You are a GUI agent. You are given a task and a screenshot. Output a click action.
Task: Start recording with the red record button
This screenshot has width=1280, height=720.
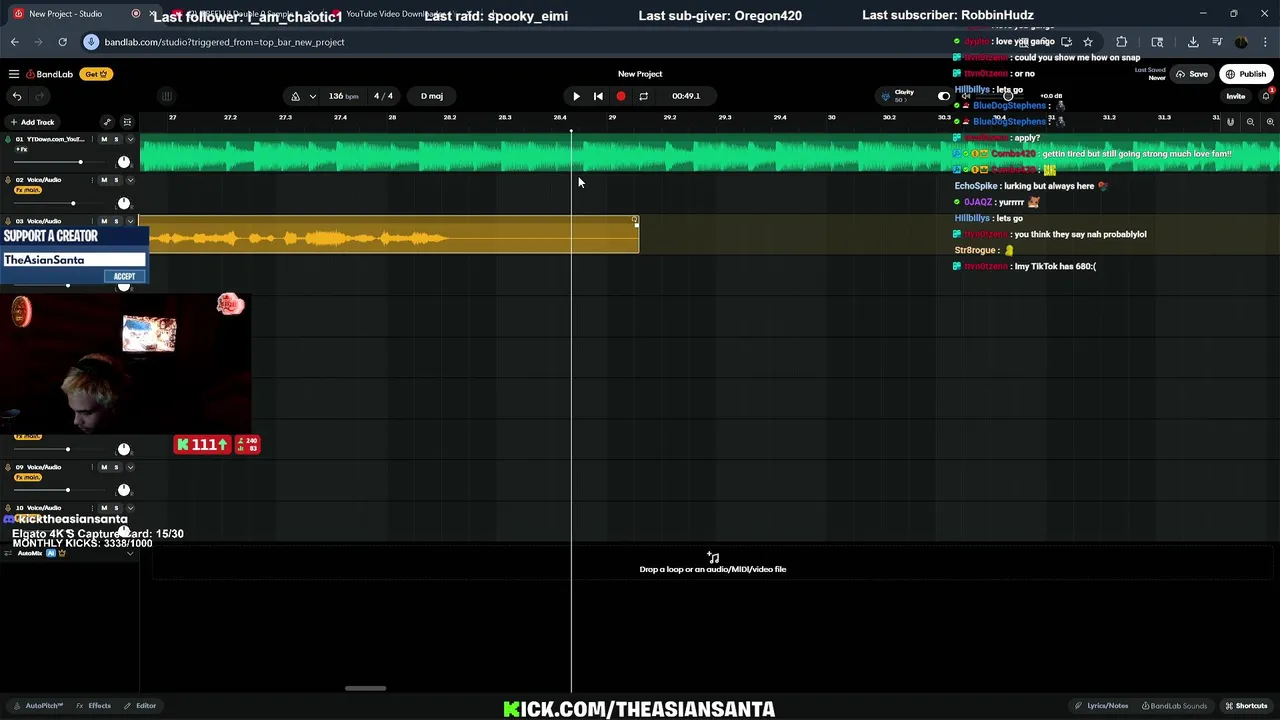(x=621, y=96)
